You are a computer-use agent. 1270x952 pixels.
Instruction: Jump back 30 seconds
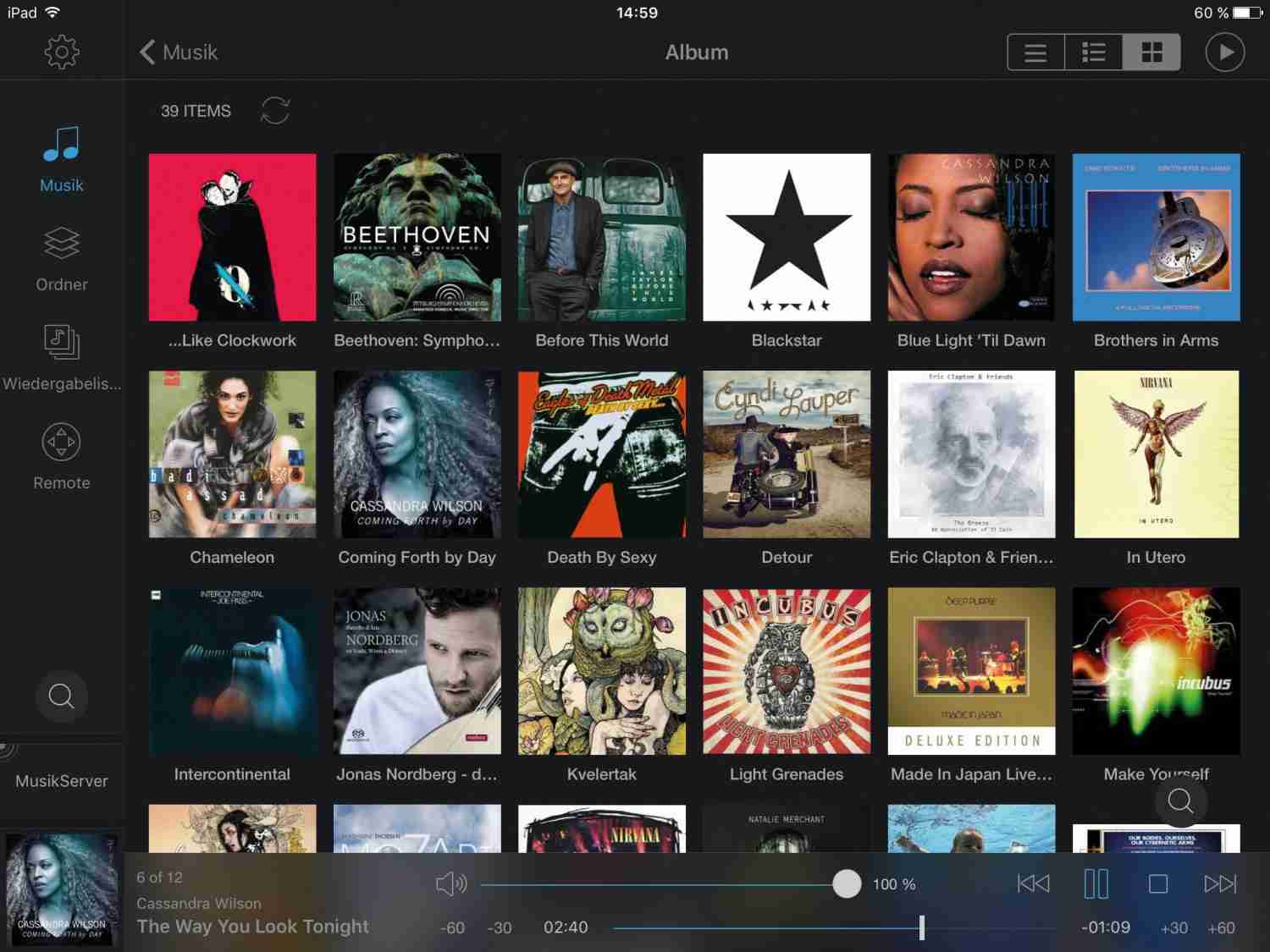[500, 928]
